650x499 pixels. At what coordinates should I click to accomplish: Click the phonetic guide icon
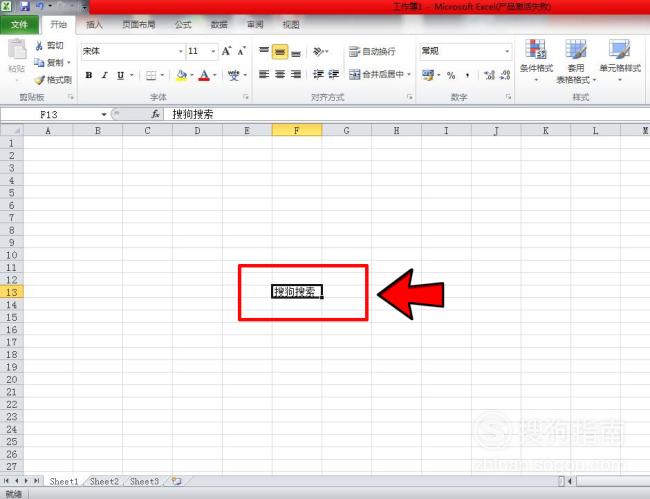pos(233,75)
